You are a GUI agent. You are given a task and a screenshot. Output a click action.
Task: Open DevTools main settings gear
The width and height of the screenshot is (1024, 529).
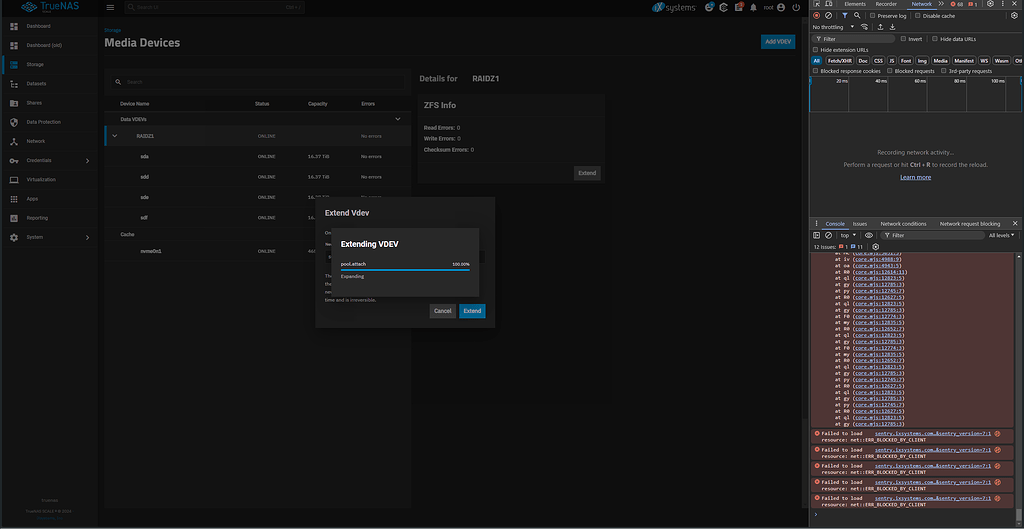pos(990,4)
